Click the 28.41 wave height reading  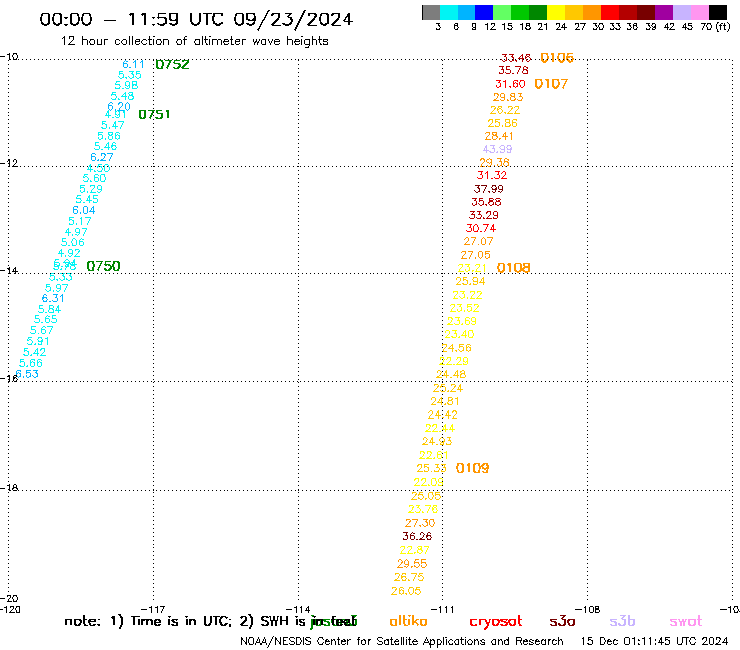499,136
